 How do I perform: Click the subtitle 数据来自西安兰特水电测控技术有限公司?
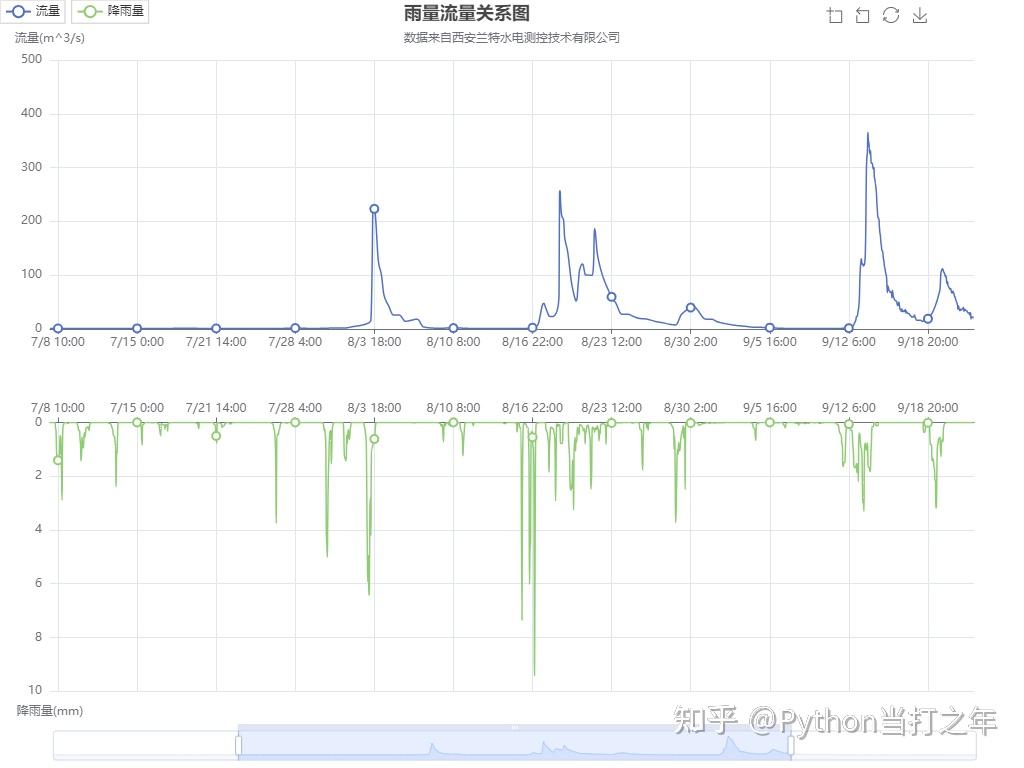pos(510,37)
